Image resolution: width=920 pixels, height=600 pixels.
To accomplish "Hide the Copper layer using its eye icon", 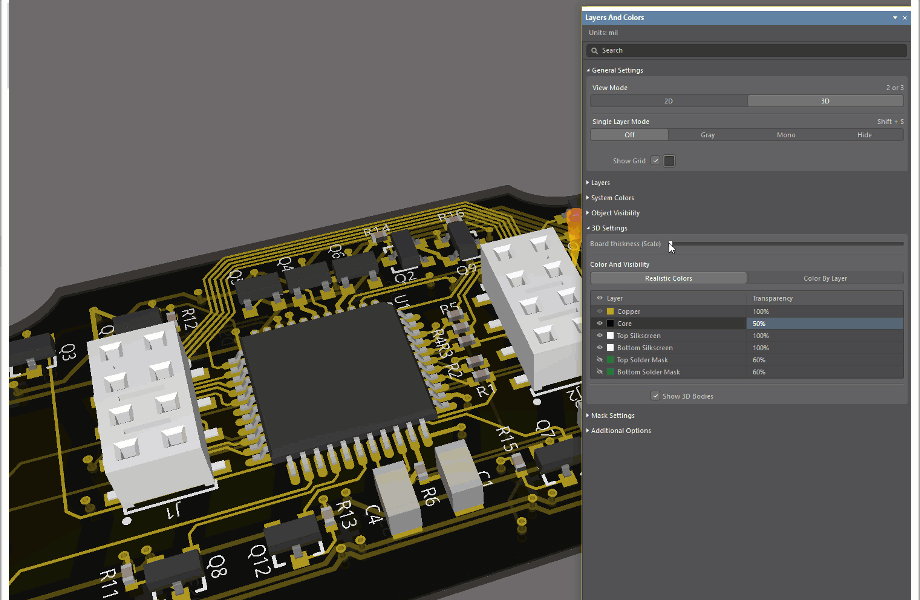I will click(x=598, y=311).
